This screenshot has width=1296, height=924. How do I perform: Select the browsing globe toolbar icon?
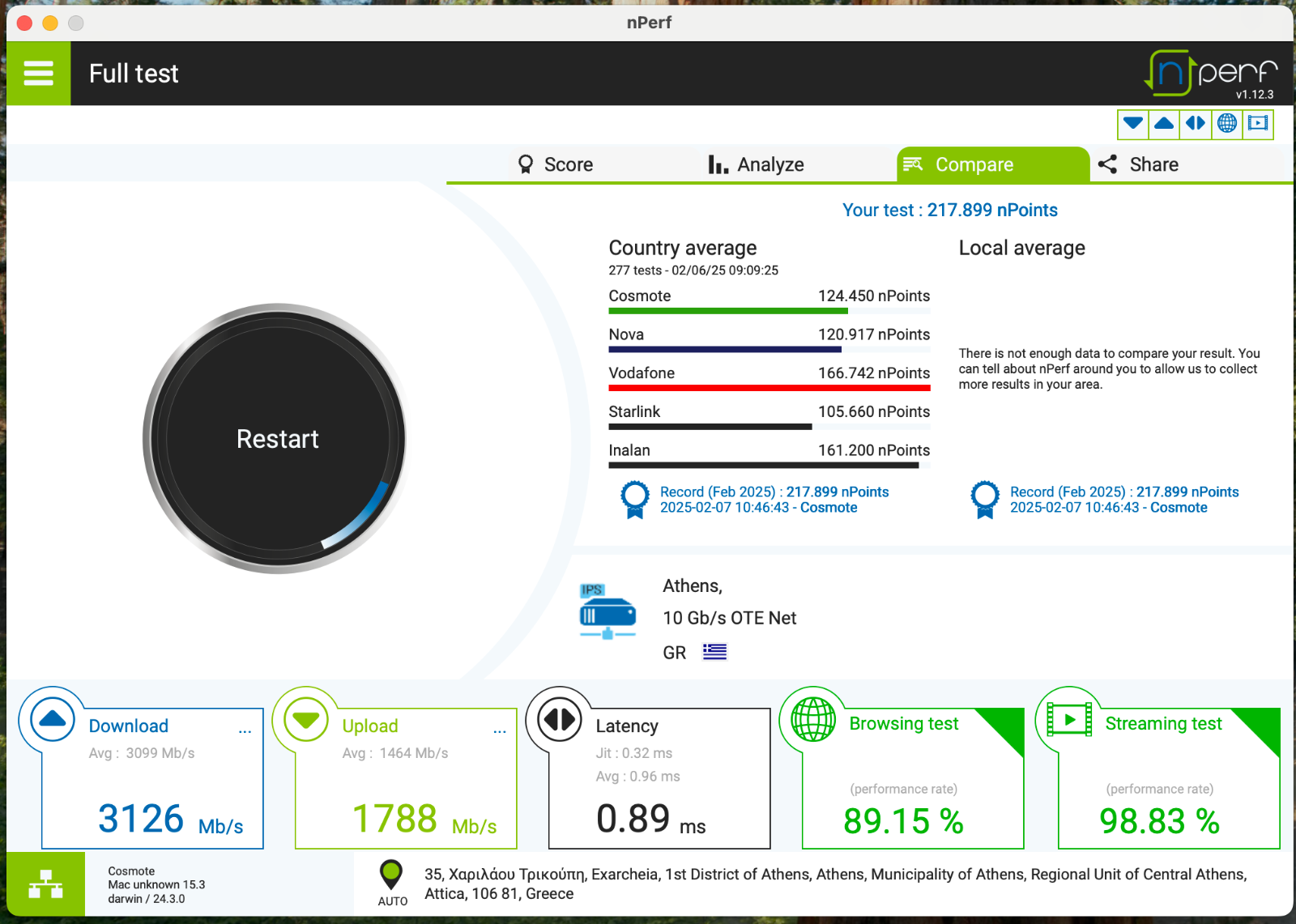click(1227, 124)
